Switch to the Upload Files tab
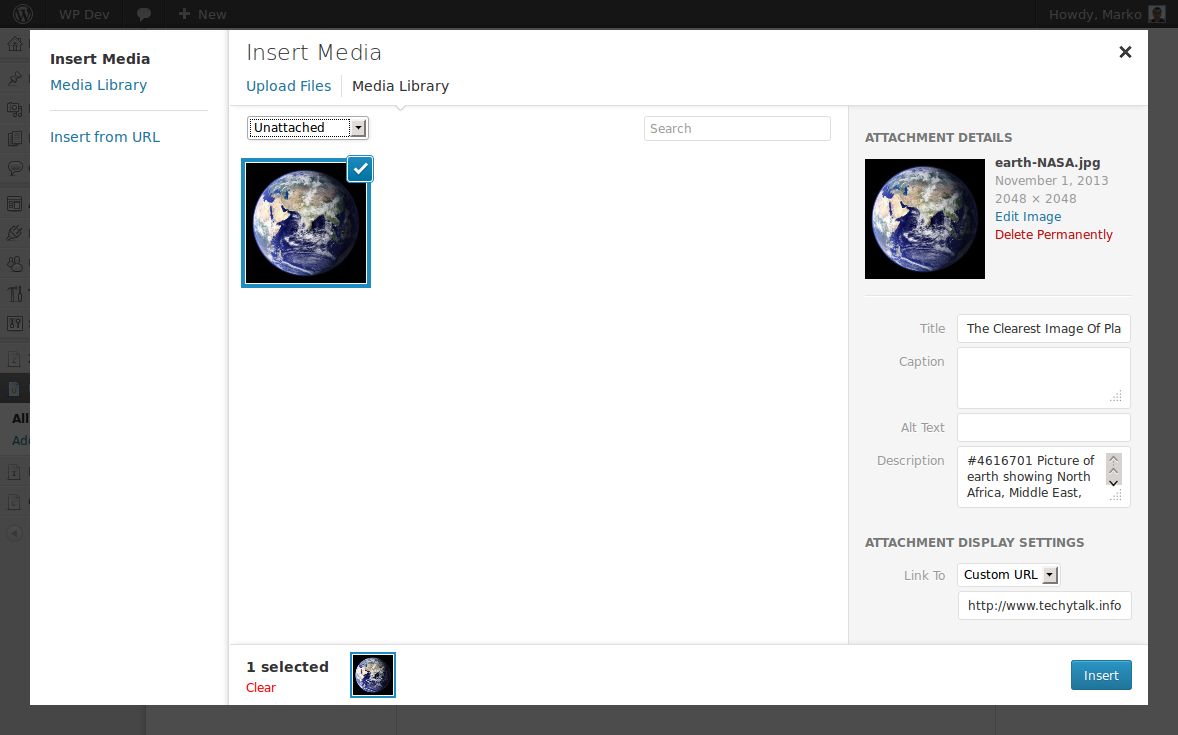 (288, 86)
